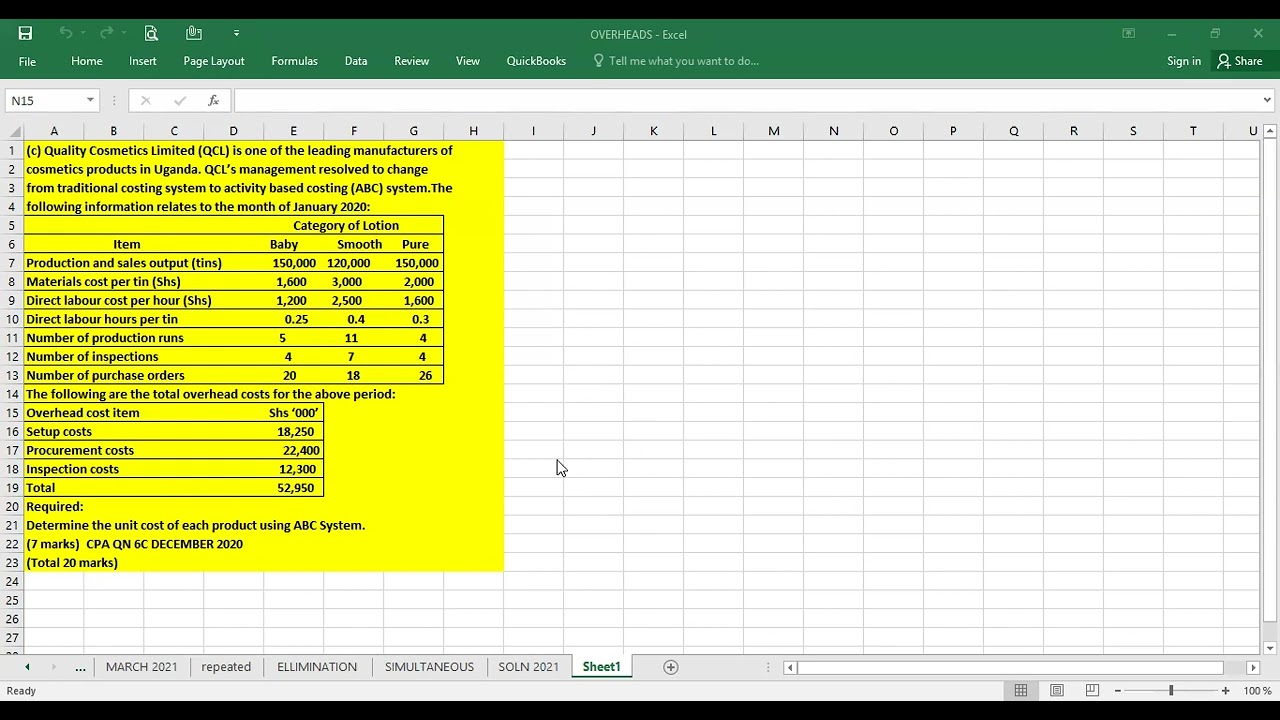Screen dimensions: 1280x720
Task: Switch to the MARCH 2021 sheet tab
Action: tap(141, 667)
